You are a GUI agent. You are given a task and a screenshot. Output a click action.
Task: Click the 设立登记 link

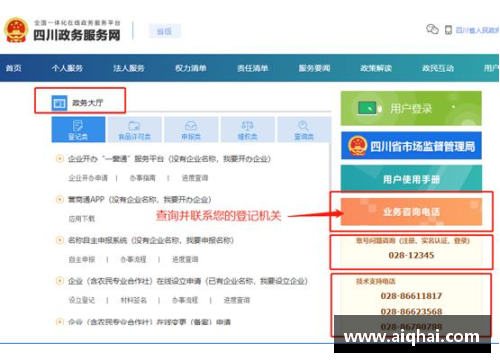point(82,300)
